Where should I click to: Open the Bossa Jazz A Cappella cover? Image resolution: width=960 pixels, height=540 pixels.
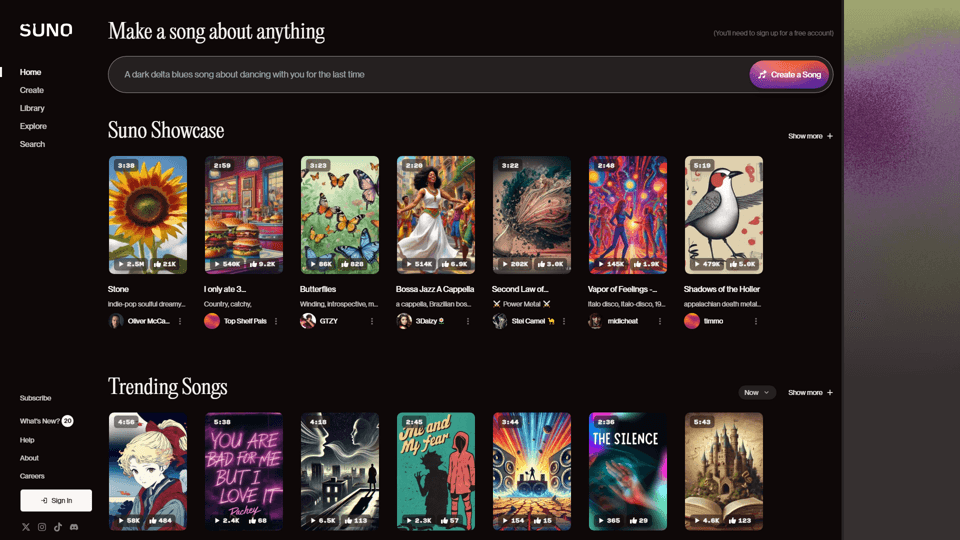(436, 215)
